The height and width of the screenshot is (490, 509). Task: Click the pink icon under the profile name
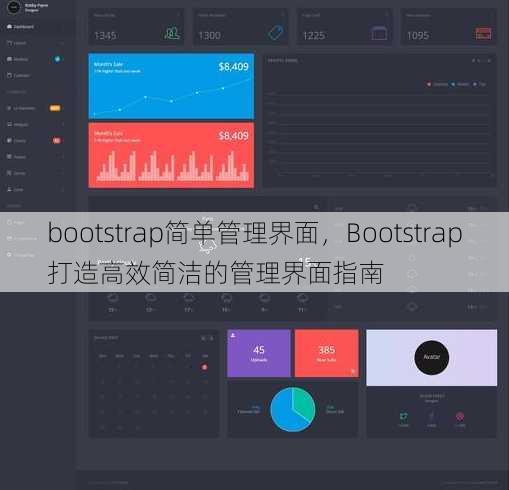coord(460,416)
